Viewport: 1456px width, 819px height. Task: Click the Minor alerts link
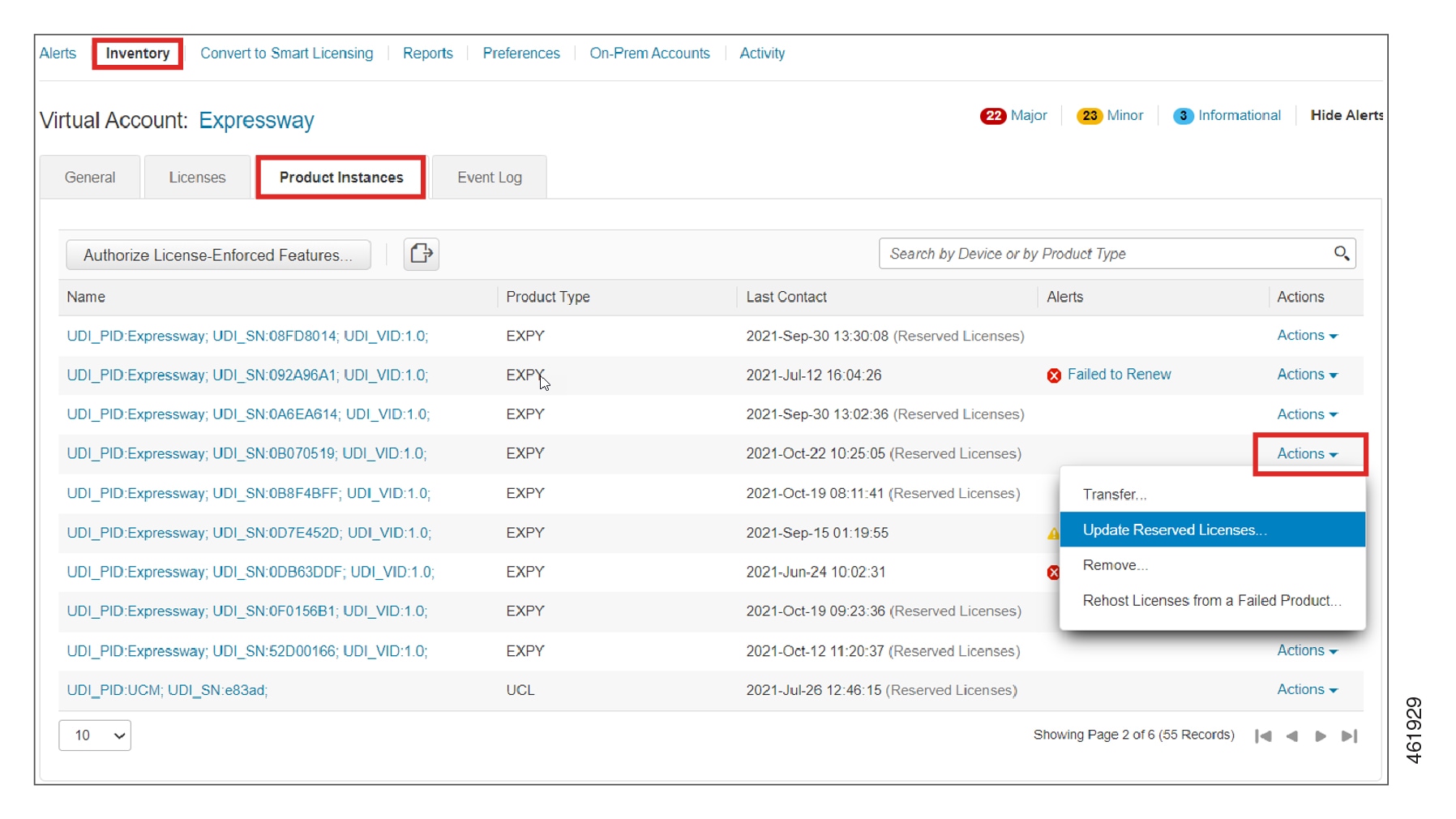pyautogui.click(x=1125, y=116)
